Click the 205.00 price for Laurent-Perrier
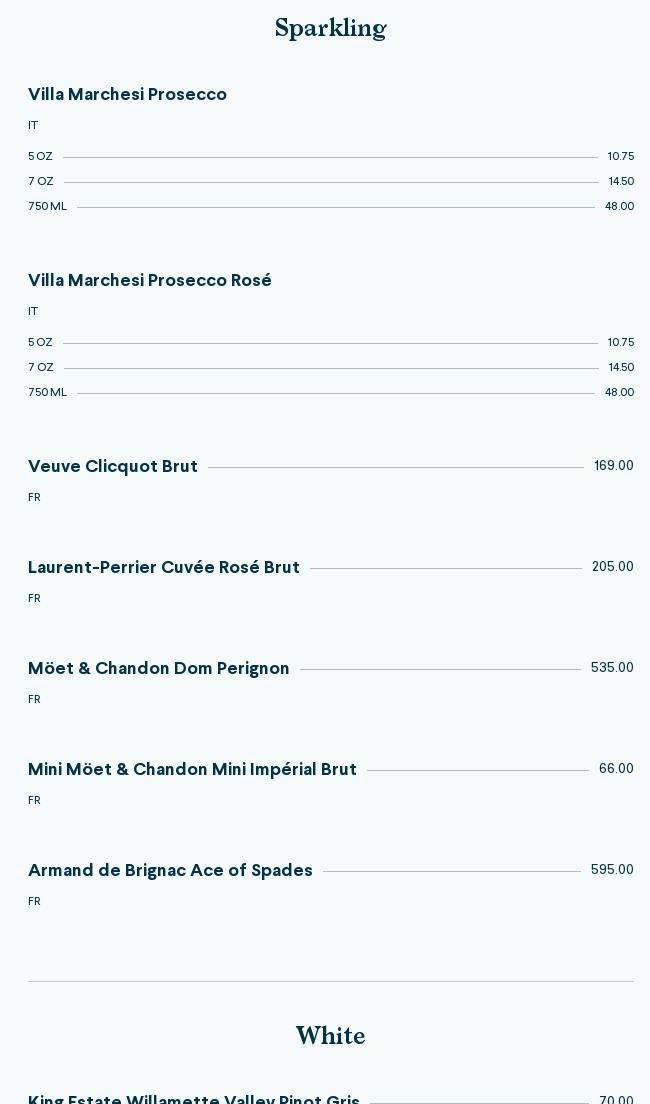 point(612,567)
